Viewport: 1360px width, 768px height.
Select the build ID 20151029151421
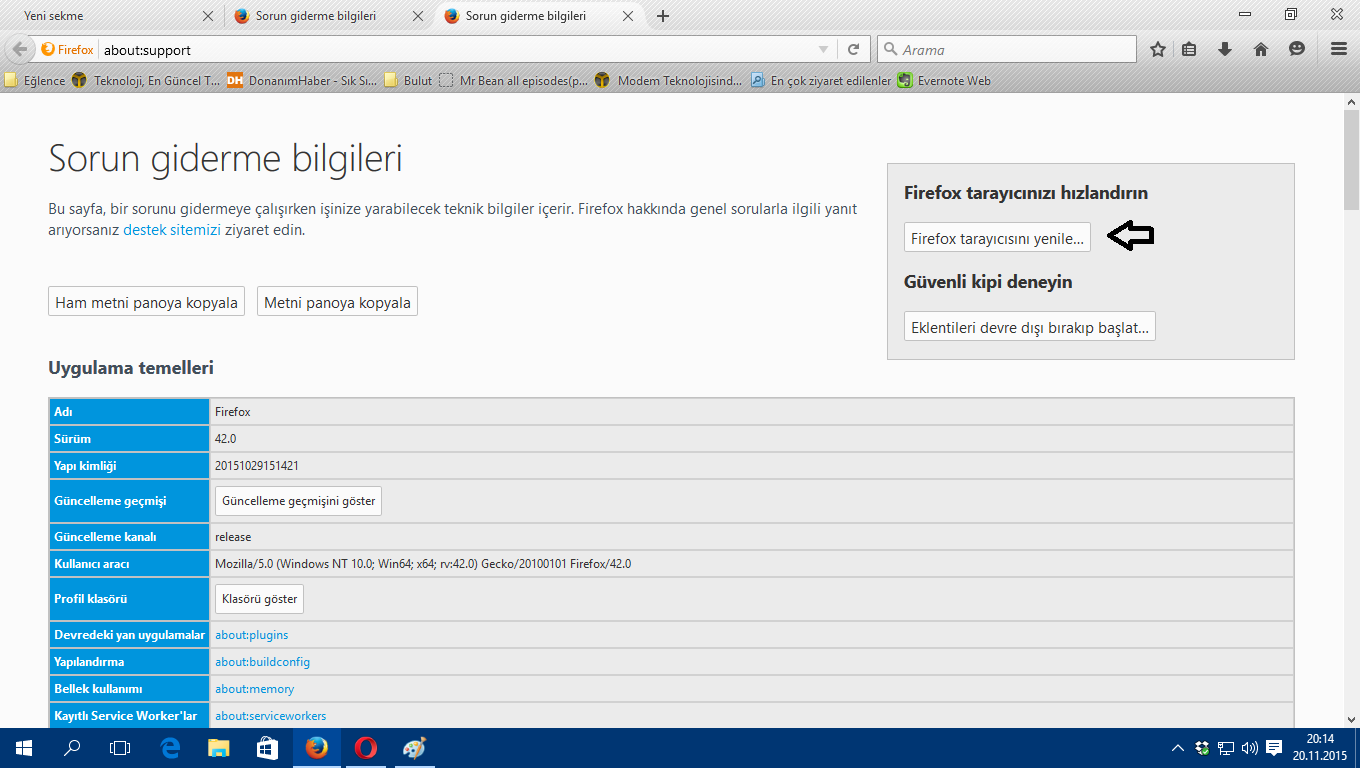[x=257, y=466]
